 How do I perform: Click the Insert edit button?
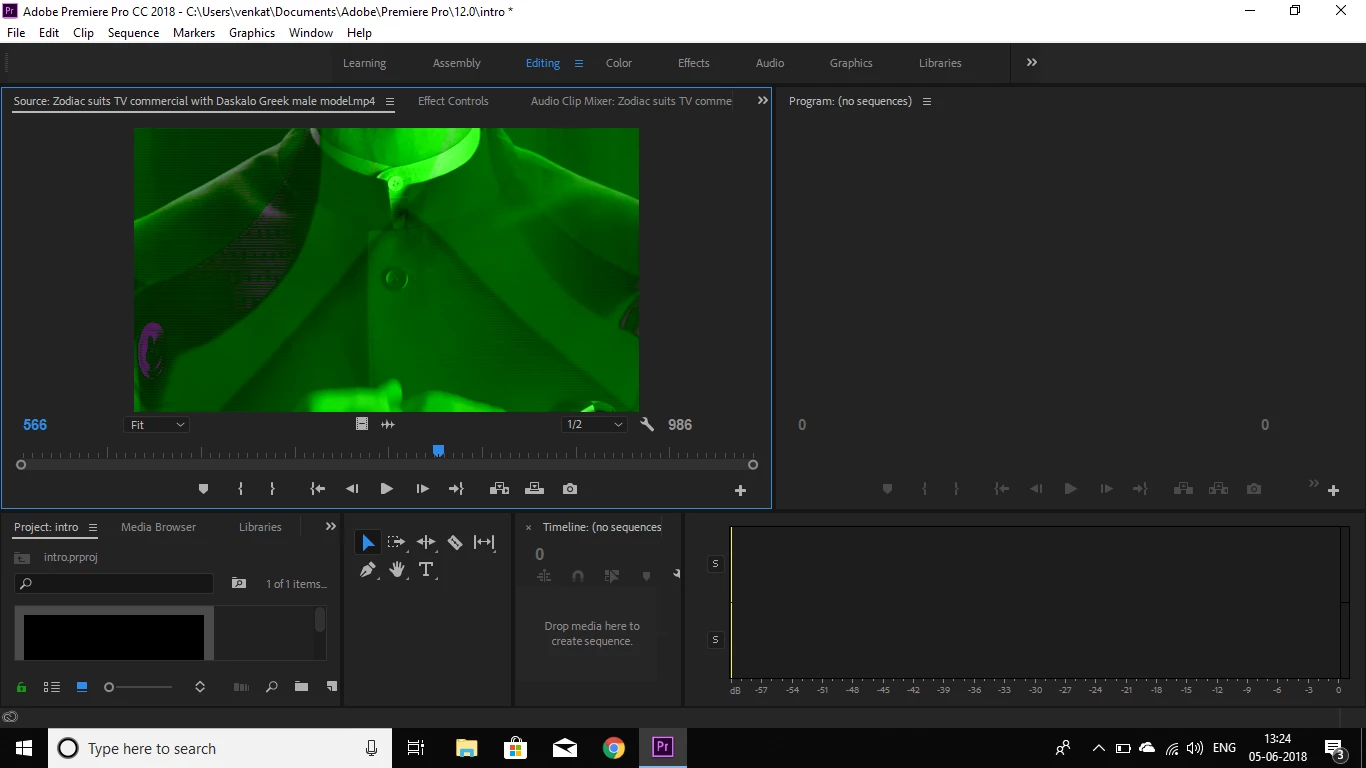tap(499, 489)
